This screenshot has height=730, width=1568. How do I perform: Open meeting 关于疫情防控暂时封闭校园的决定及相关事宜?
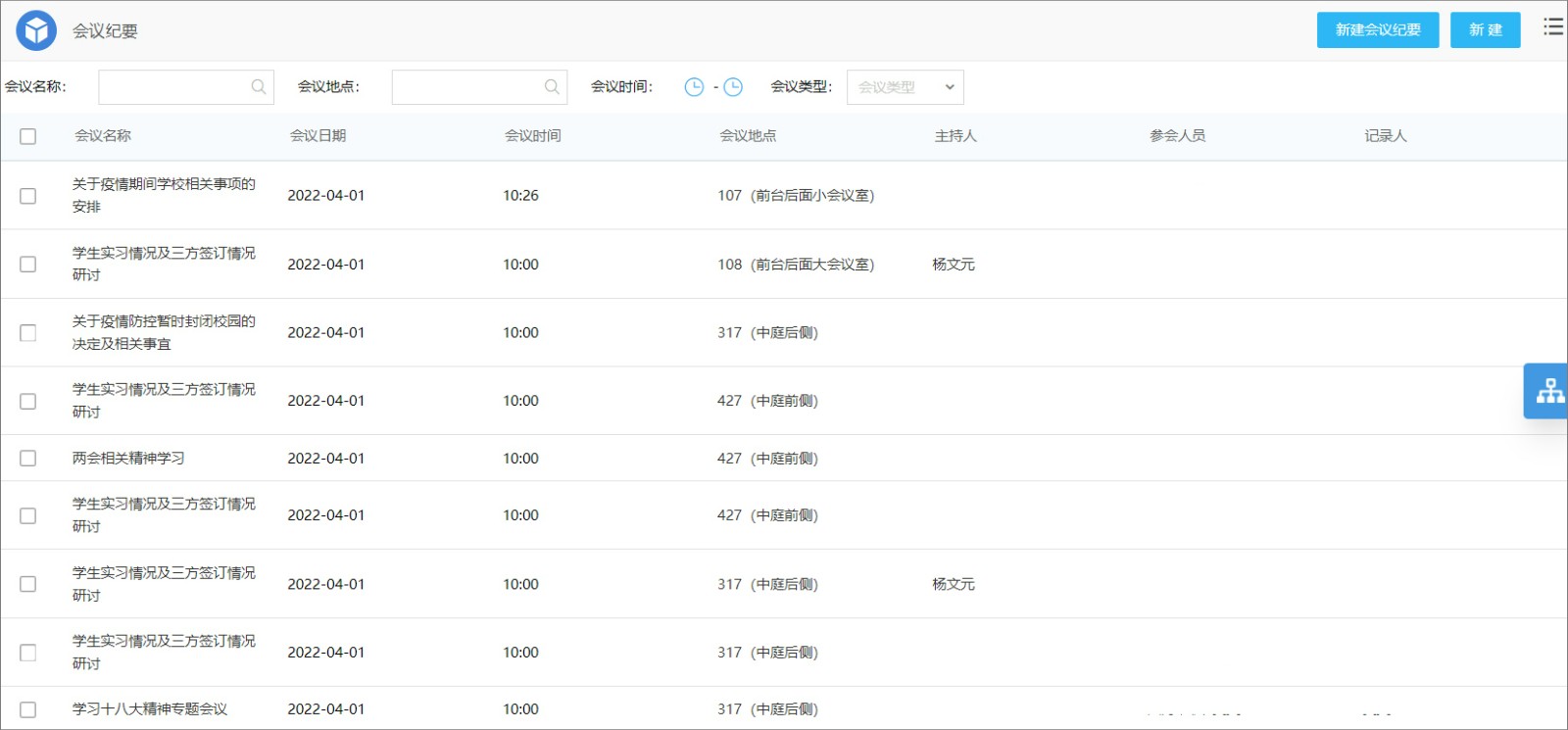[x=164, y=332]
